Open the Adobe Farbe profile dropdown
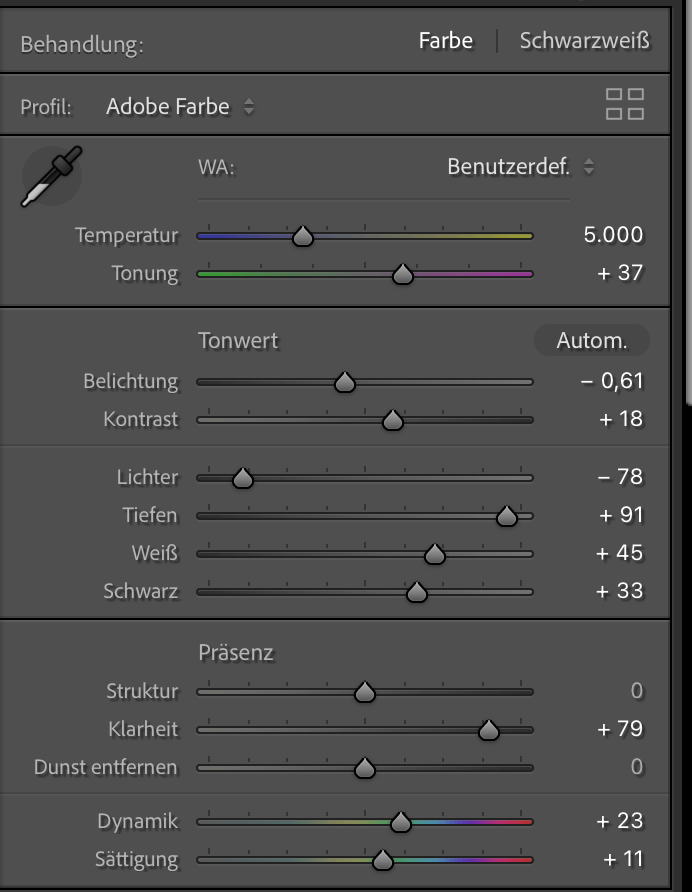692x892 pixels. (x=180, y=106)
